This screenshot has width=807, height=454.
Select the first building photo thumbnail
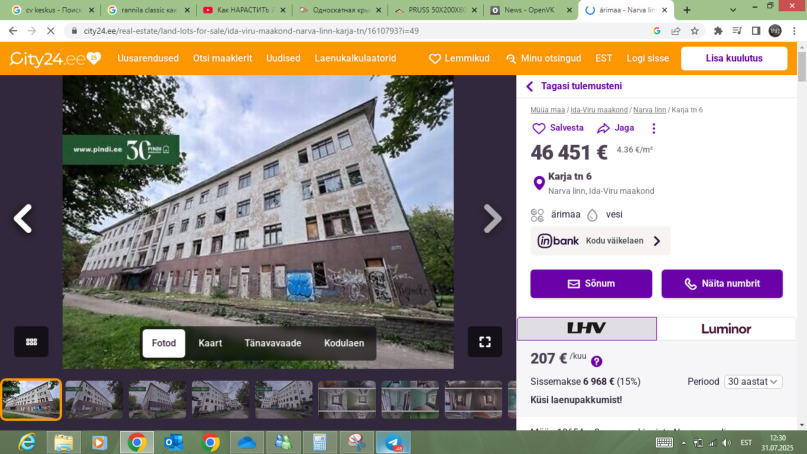point(31,399)
